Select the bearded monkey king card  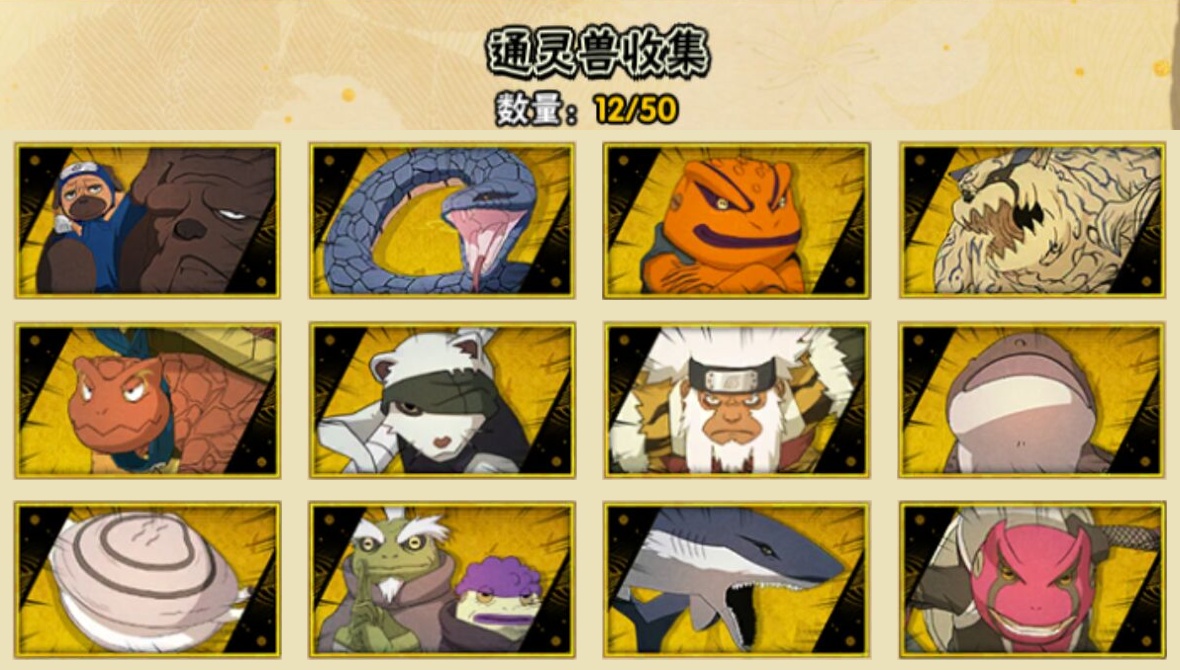[x=736, y=400]
